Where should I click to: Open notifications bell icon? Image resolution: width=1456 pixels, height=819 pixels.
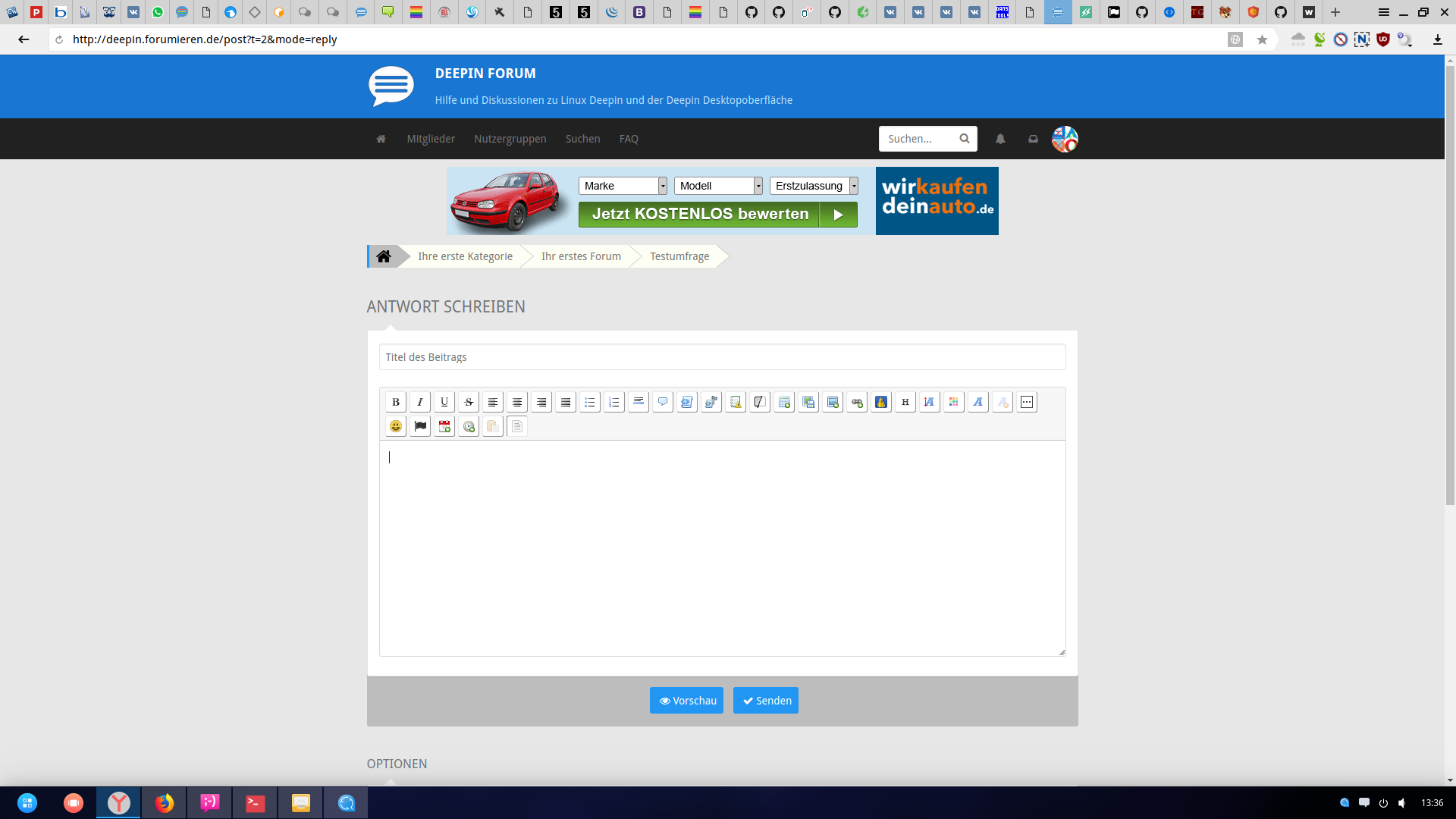1000,139
